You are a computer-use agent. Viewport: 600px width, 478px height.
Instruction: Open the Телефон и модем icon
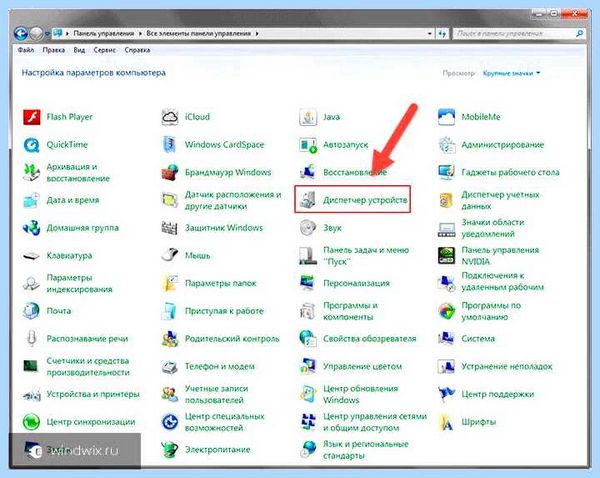coord(170,366)
